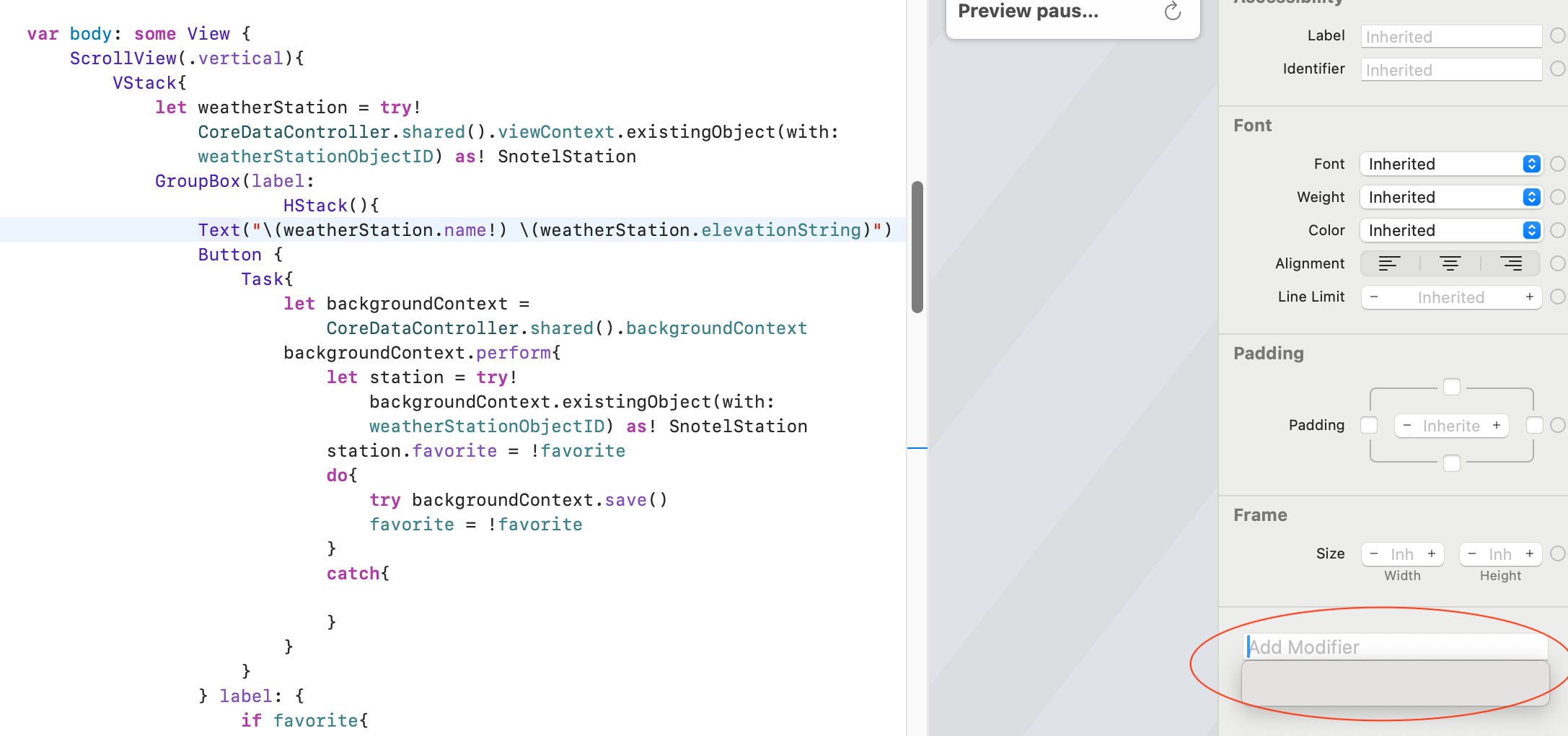The image size is (1568, 736).
Task: Set text alignment to right
Action: [x=1511, y=264]
